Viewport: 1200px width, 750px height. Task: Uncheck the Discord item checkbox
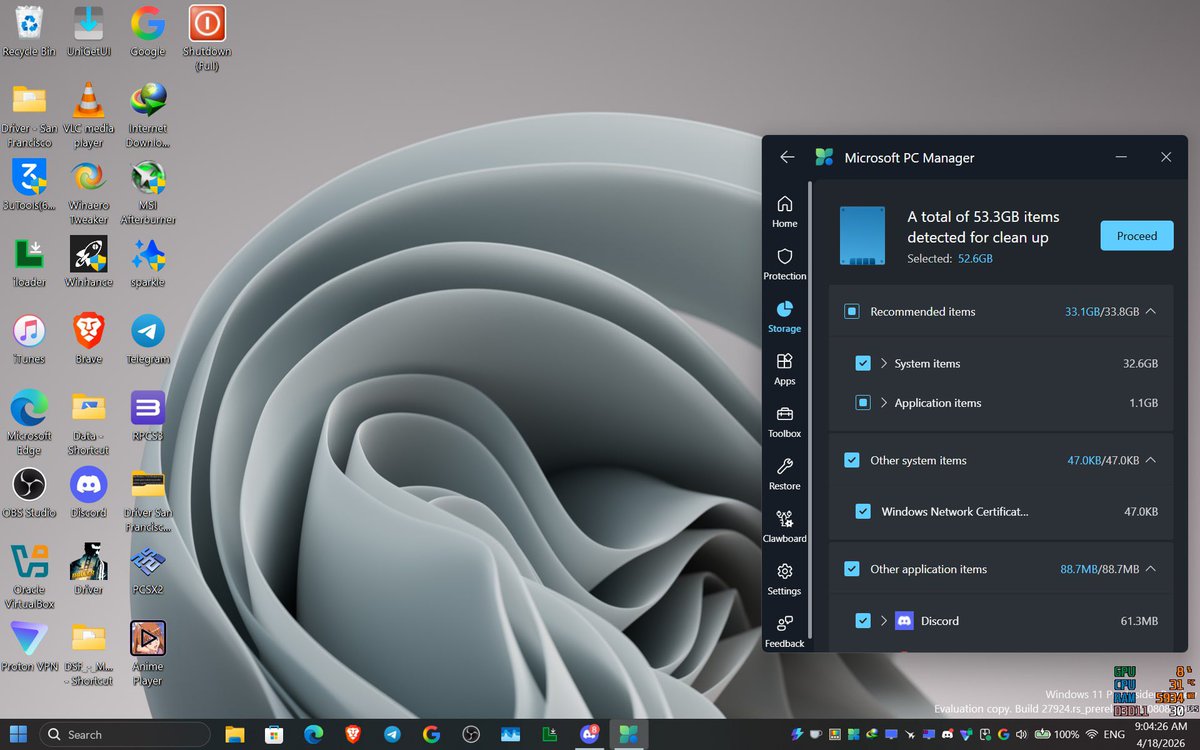tap(863, 621)
